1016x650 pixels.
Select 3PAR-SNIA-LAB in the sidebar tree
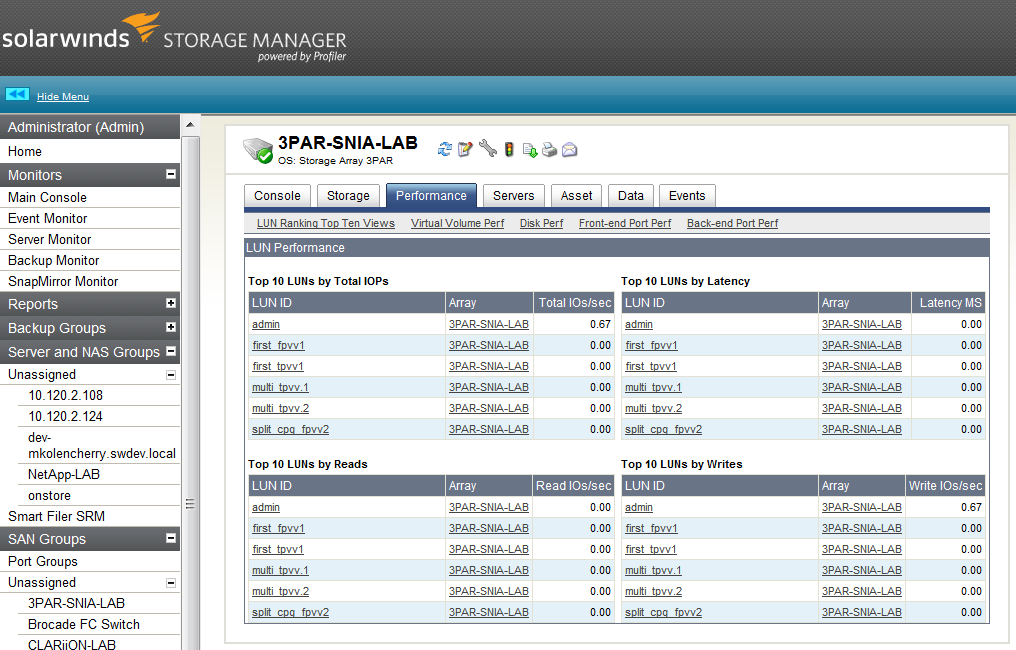click(x=76, y=603)
